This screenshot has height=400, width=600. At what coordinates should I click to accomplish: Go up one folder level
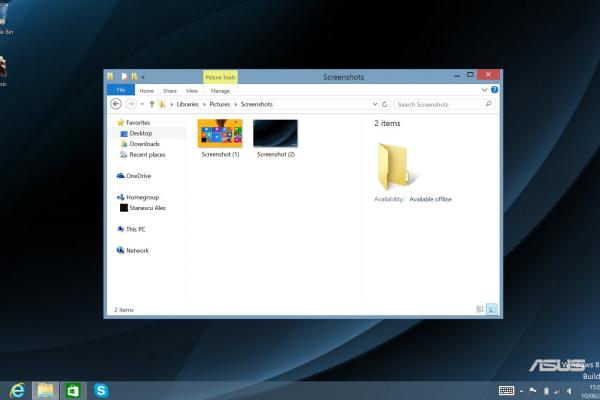tap(152, 104)
